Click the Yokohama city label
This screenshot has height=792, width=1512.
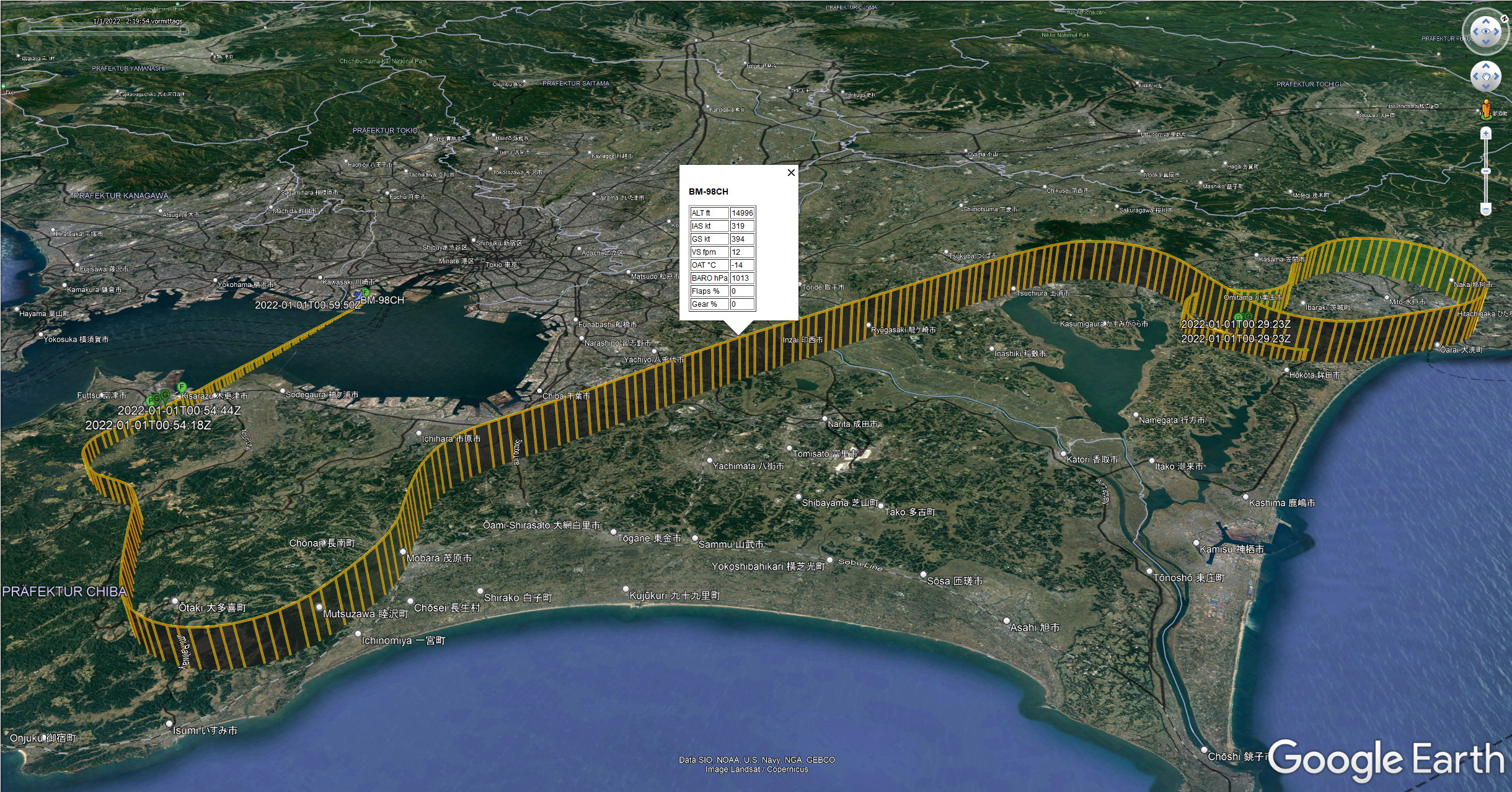tap(245, 284)
